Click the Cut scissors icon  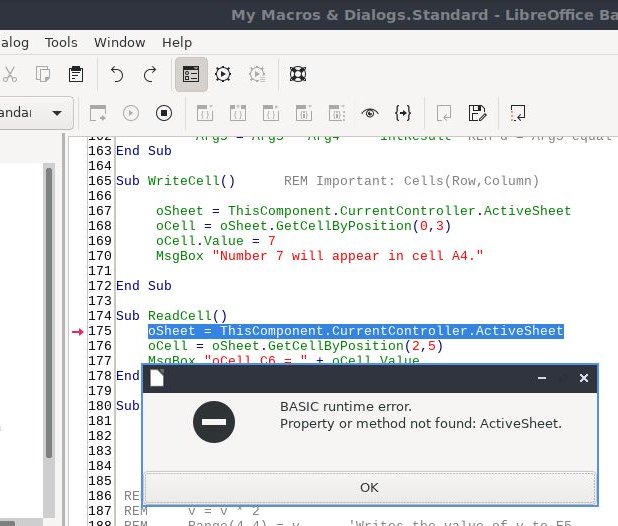coord(10,74)
